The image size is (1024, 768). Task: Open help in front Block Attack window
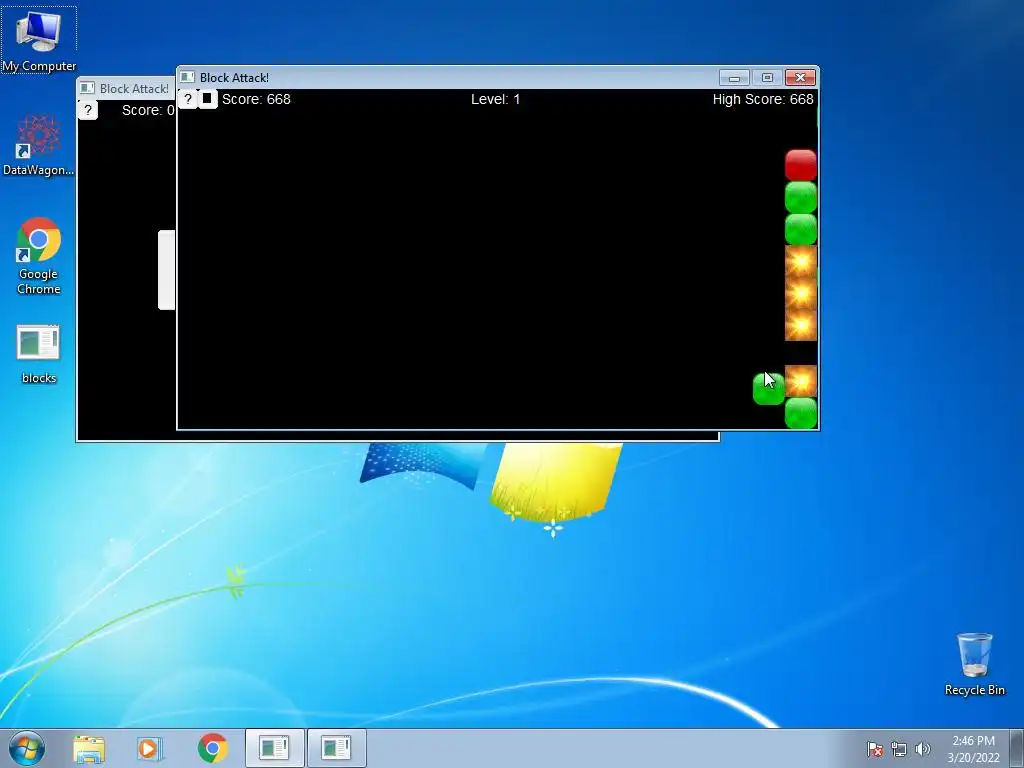coord(187,99)
